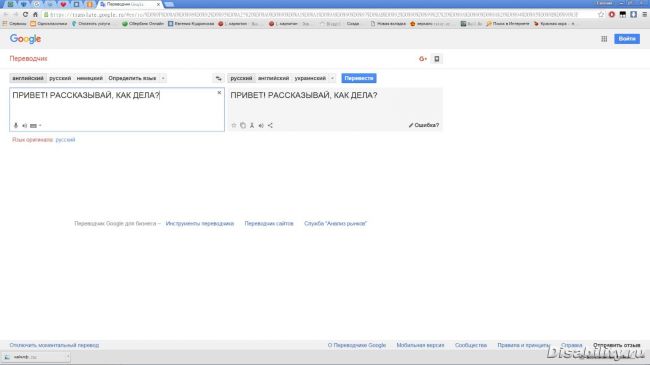This screenshot has width=650, height=365.
Task: Activate microphone voice input
Action: (x=16, y=125)
